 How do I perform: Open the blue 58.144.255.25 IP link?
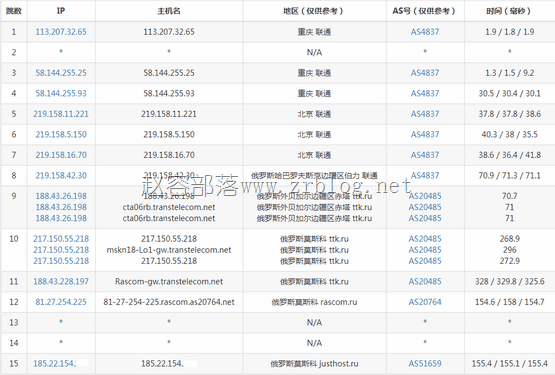pos(61,73)
